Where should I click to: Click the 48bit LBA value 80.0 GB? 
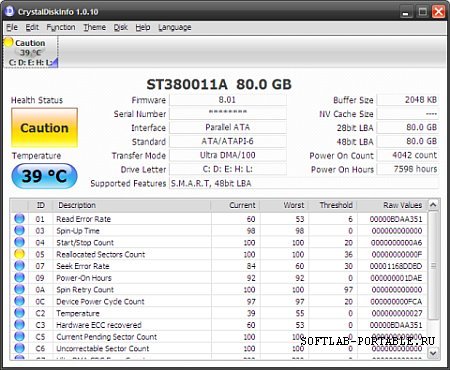pos(407,141)
